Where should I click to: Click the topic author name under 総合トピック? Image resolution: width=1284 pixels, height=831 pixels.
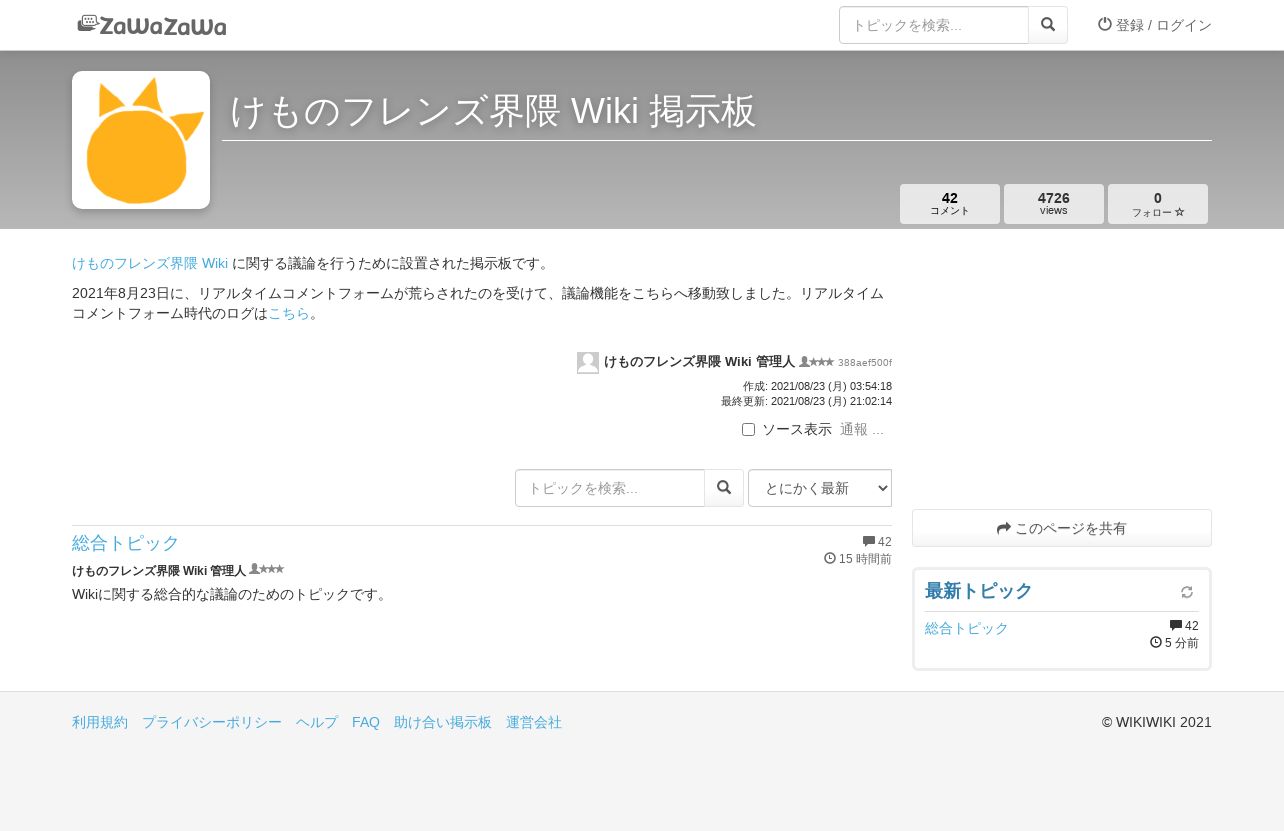coord(159,571)
